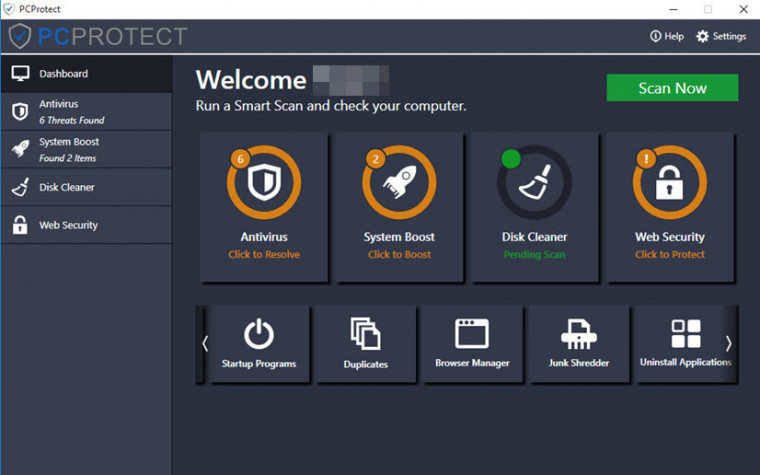Click the Disk Cleaner card title
This screenshot has width=760, height=475.
tap(535, 237)
